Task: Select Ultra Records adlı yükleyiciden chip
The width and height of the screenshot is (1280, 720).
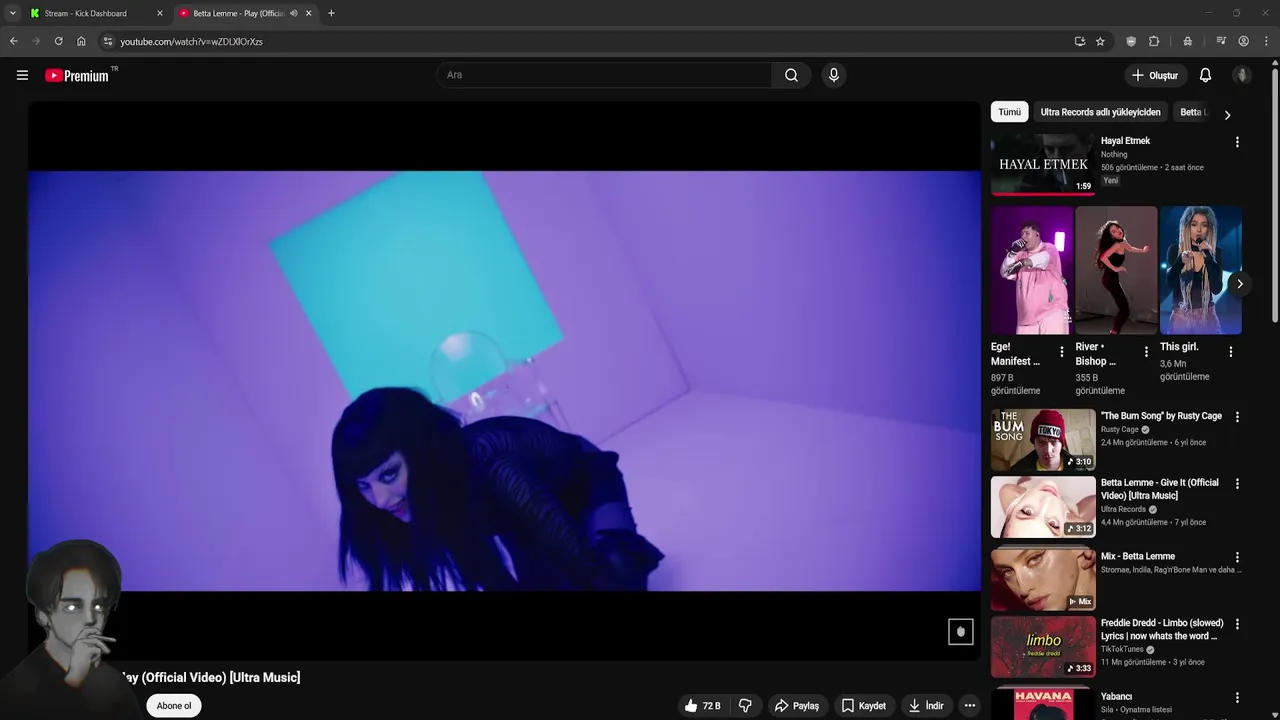Action: coord(1100,112)
